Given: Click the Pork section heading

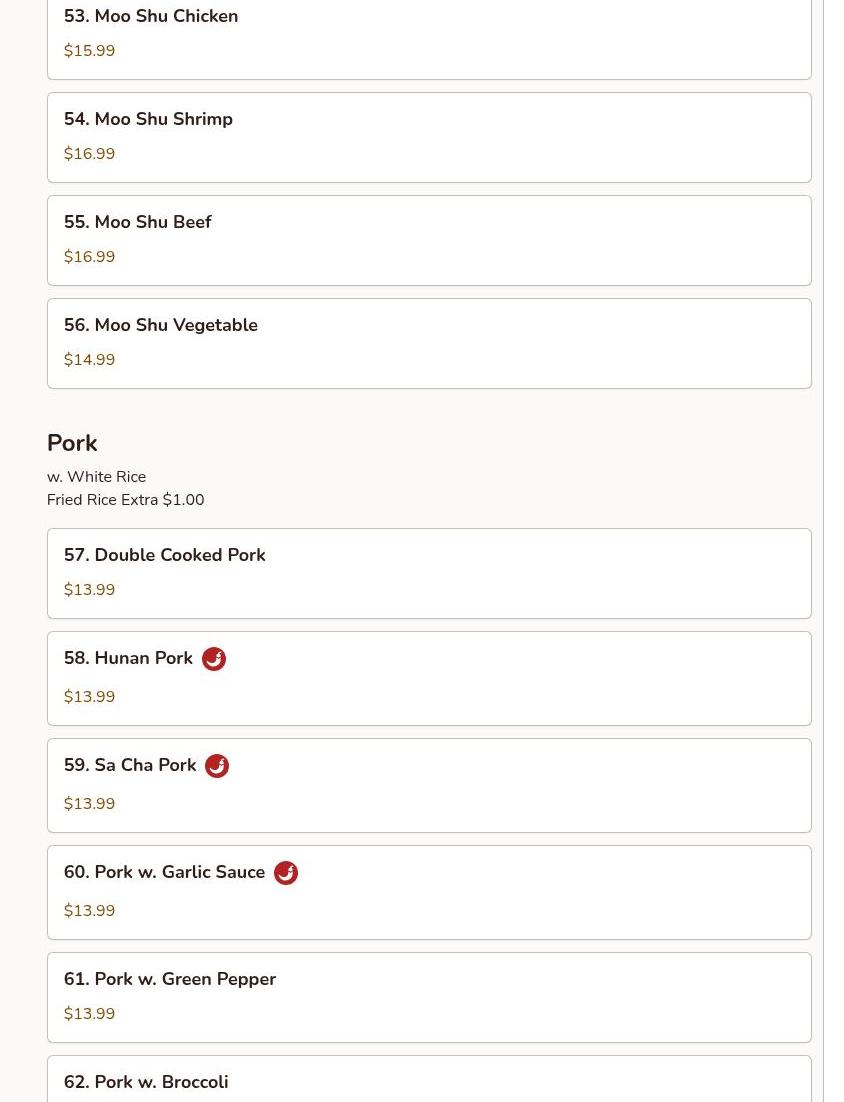Looking at the screenshot, I should coord(72,443).
